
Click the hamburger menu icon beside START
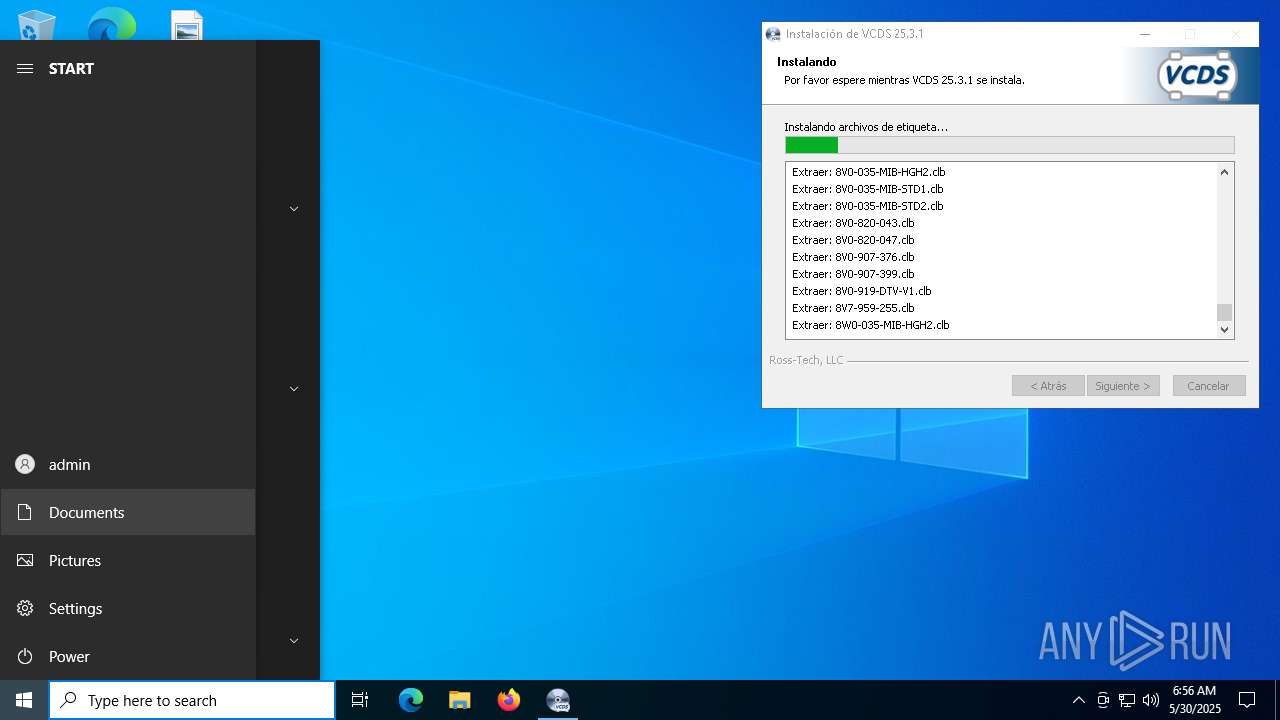click(25, 68)
